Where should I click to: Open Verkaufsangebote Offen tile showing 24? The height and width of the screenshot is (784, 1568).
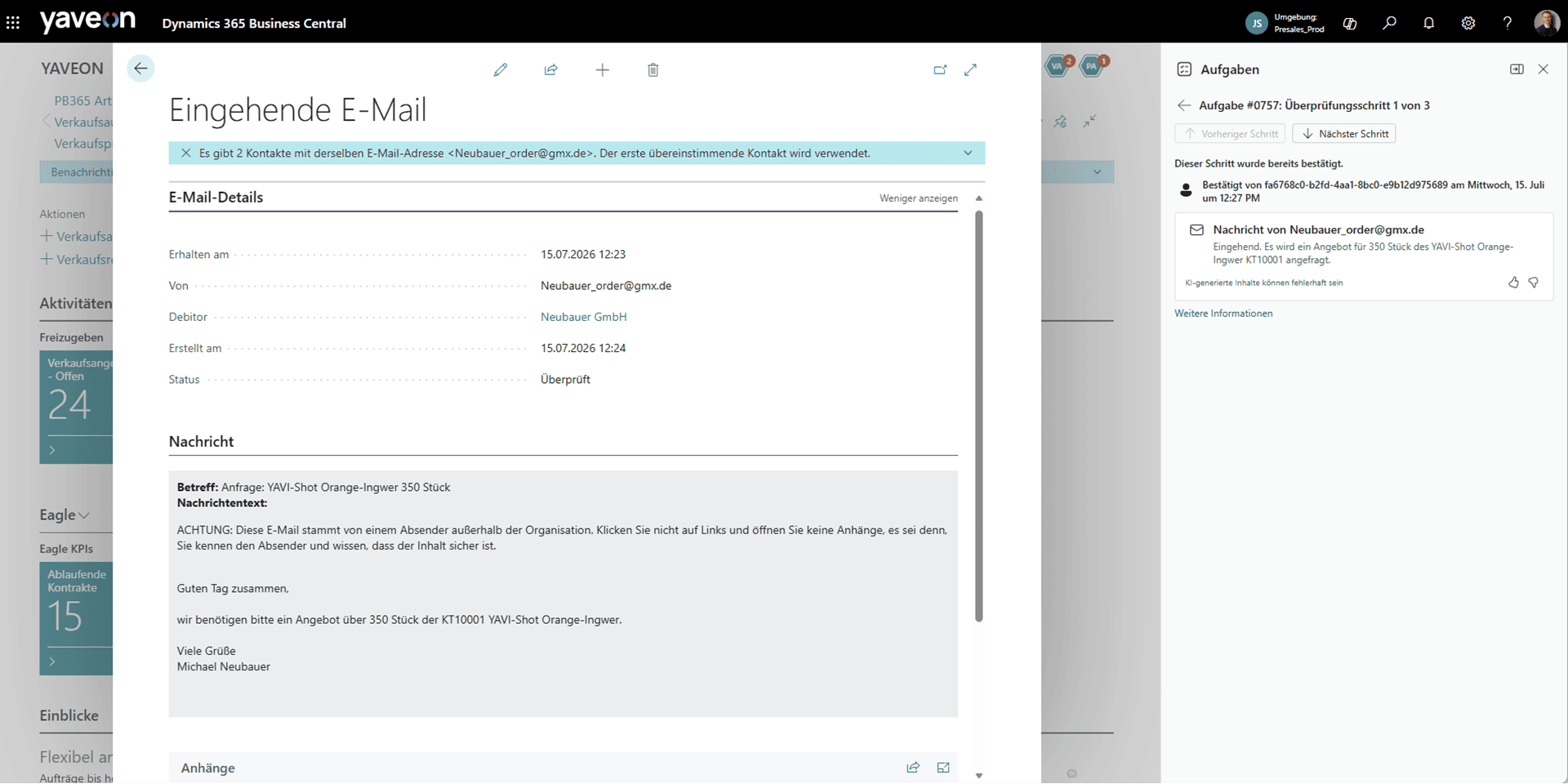tap(76, 407)
